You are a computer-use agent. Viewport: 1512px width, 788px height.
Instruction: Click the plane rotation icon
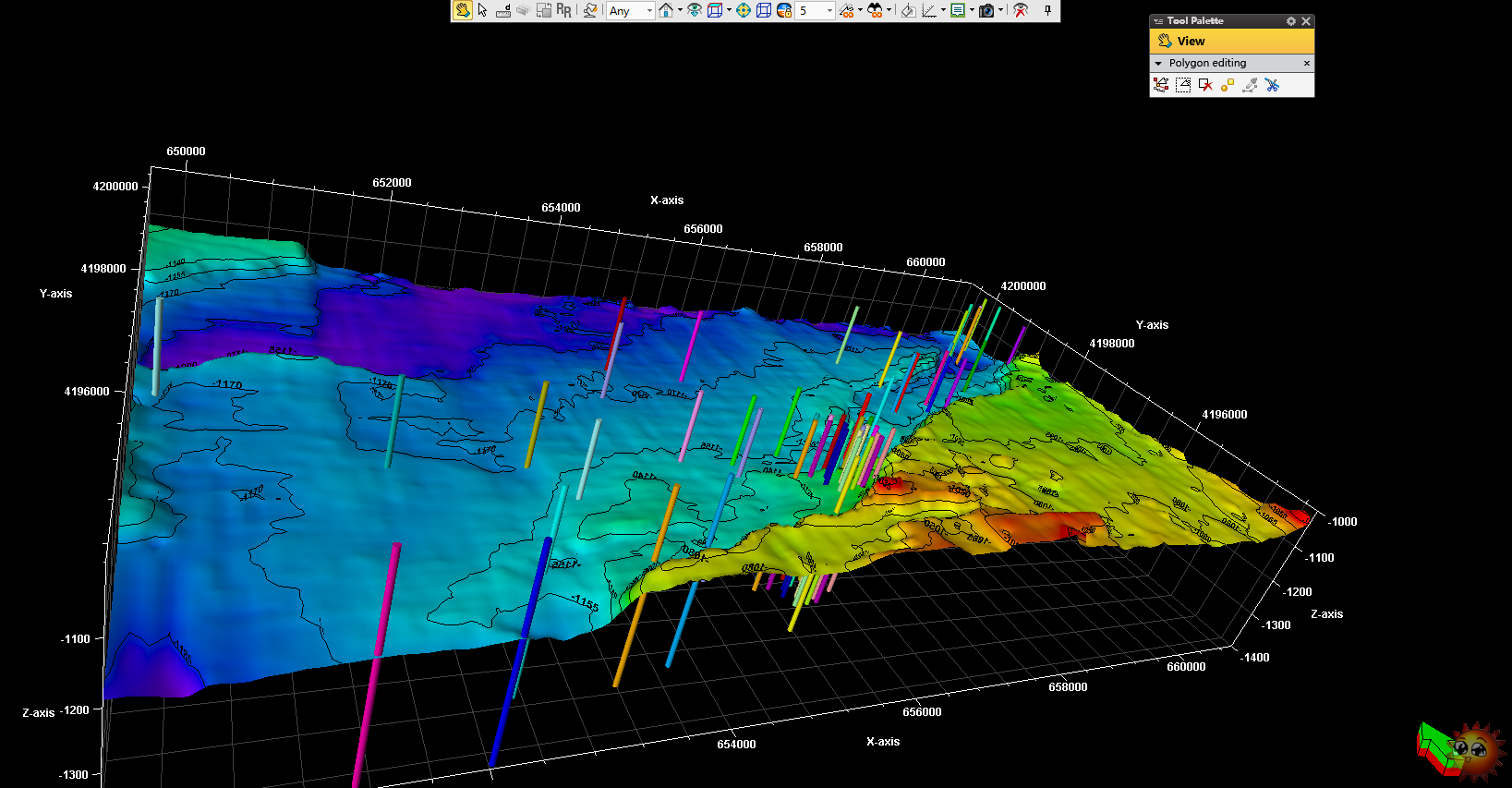coord(908,10)
